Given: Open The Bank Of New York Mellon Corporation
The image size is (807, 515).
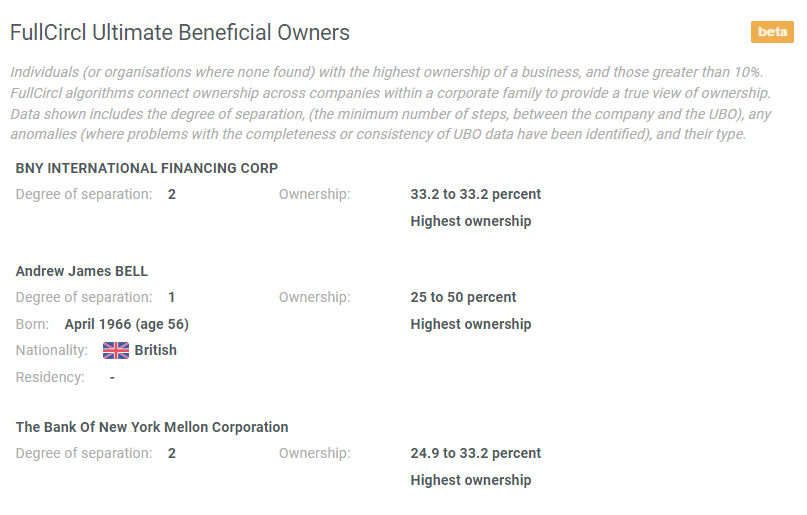Looking at the screenshot, I should click(x=152, y=427).
